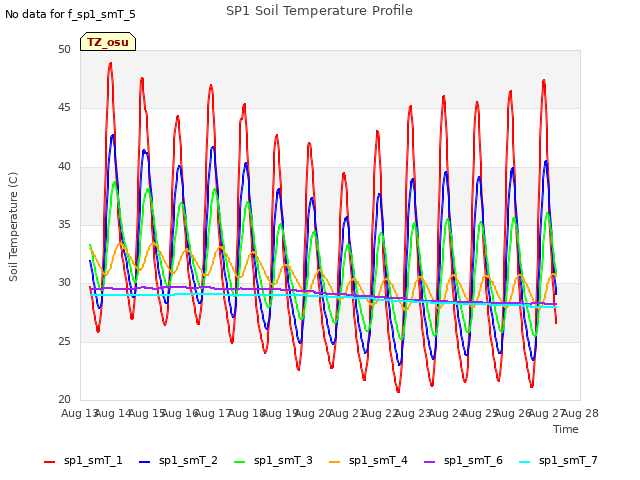
Task: Click the 40 y-axis tick label
Action: tap(64, 166)
